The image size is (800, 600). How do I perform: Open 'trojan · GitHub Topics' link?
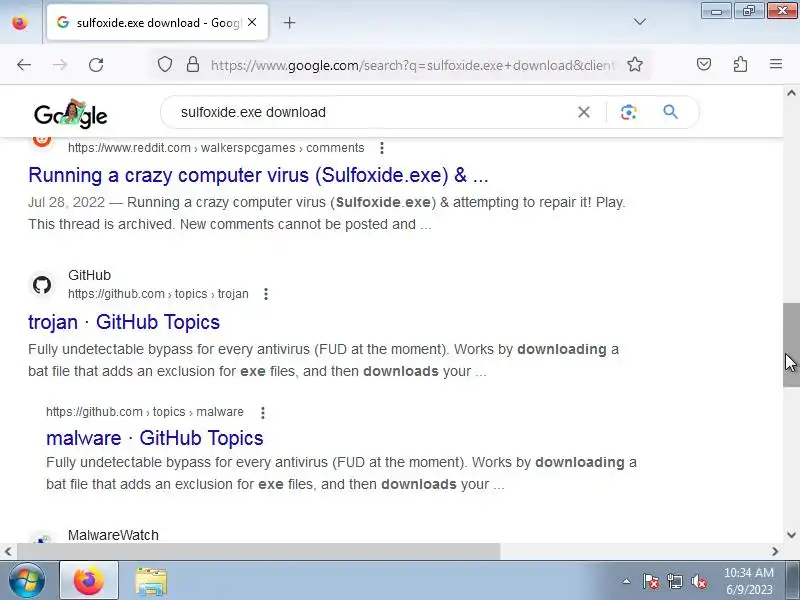click(x=124, y=322)
